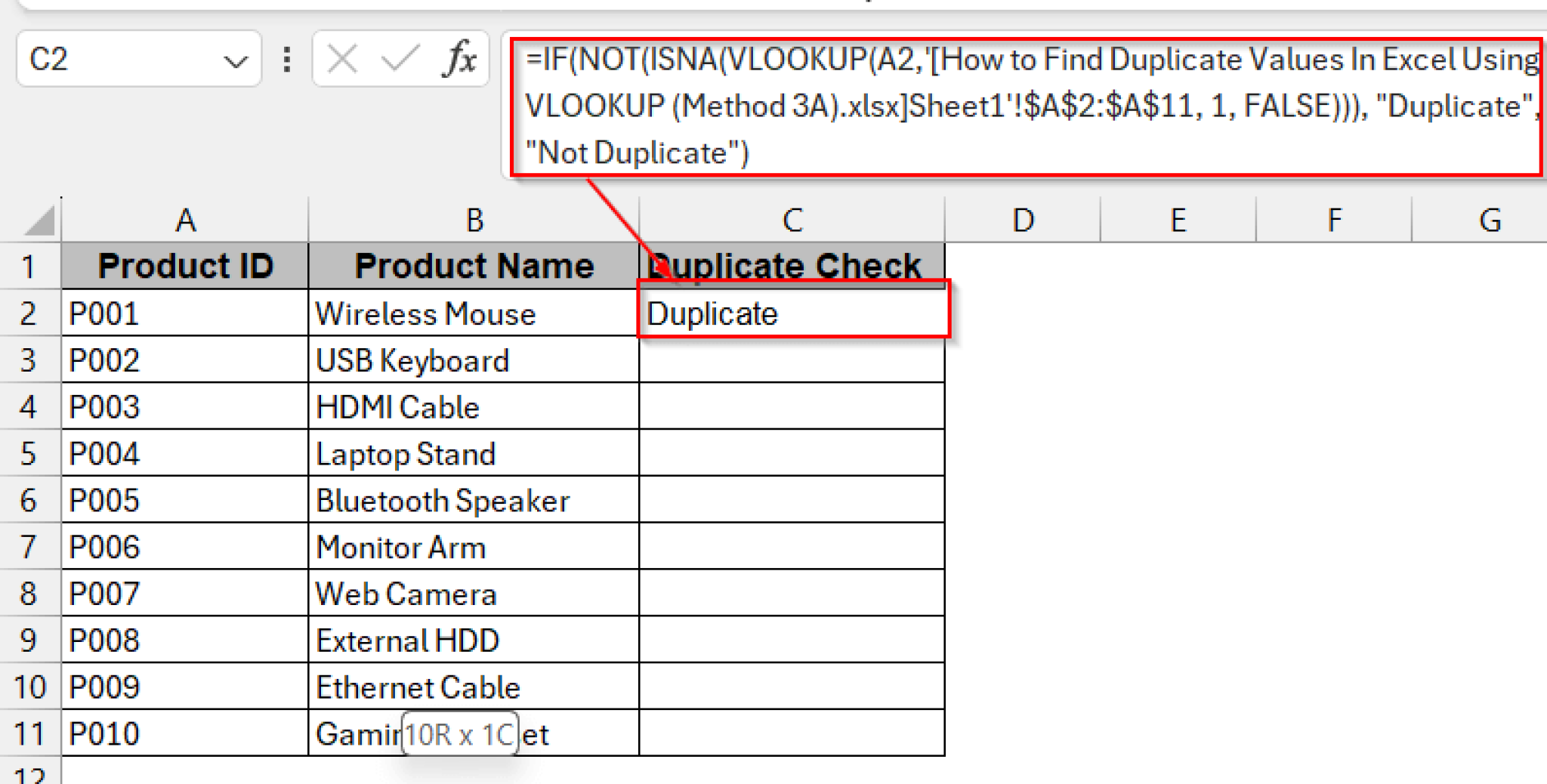Expand the Name Box dropdown arrow
Image resolution: width=1547 pixels, height=784 pixels.
pyautogui.click(x=236, y=60)
